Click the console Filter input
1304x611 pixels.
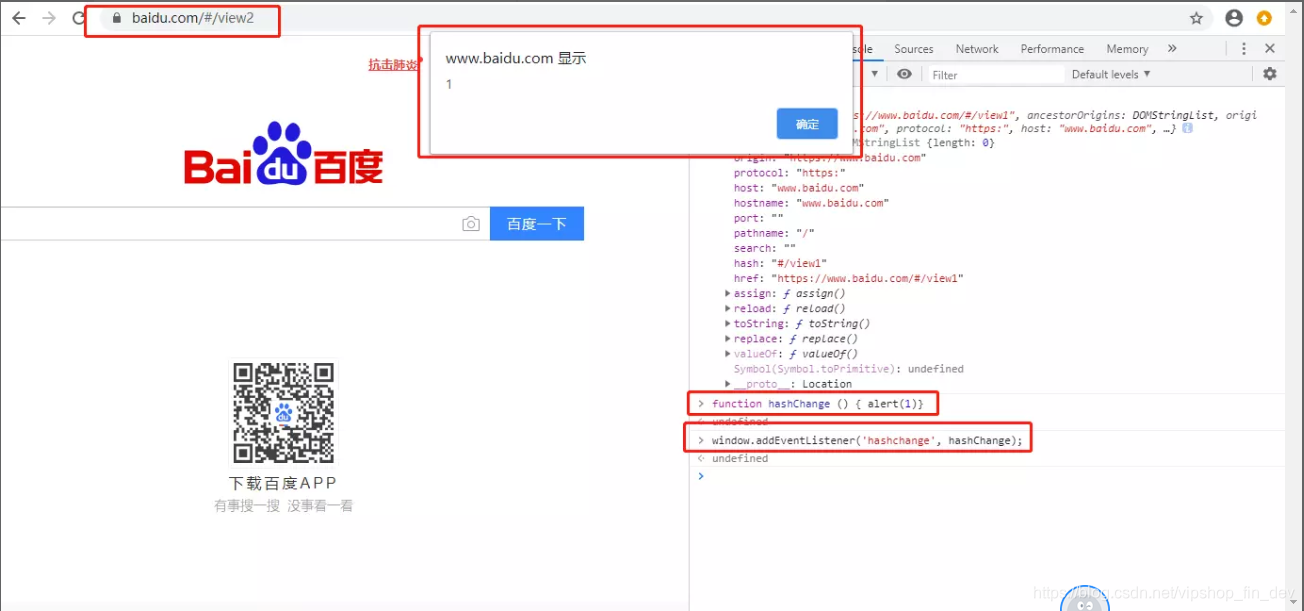[995, 74]
